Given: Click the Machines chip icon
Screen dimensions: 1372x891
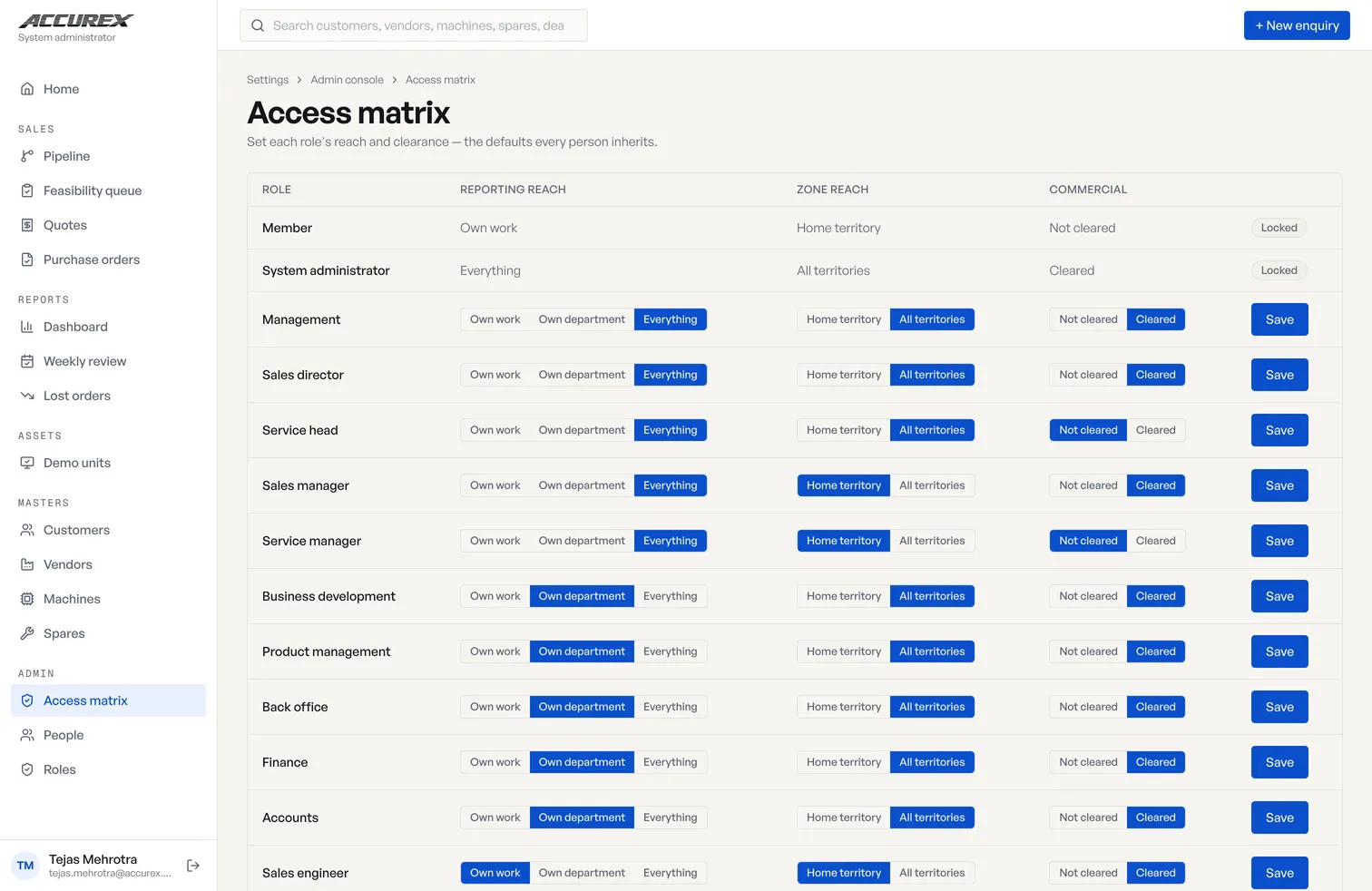Looking at the screenshot, I should click(x=27, y=599).
